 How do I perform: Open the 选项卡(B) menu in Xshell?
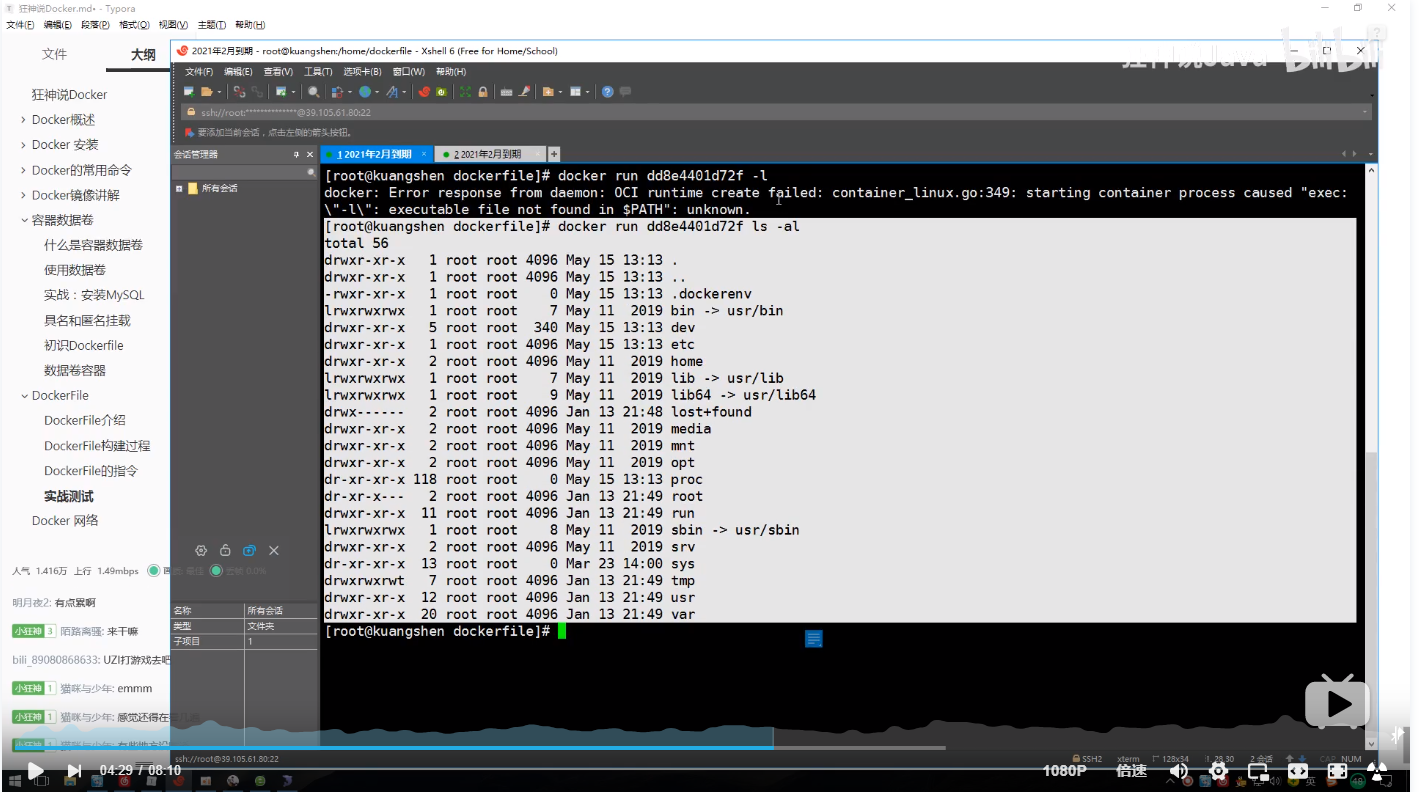pyautogui.click(x=362, y=71)
